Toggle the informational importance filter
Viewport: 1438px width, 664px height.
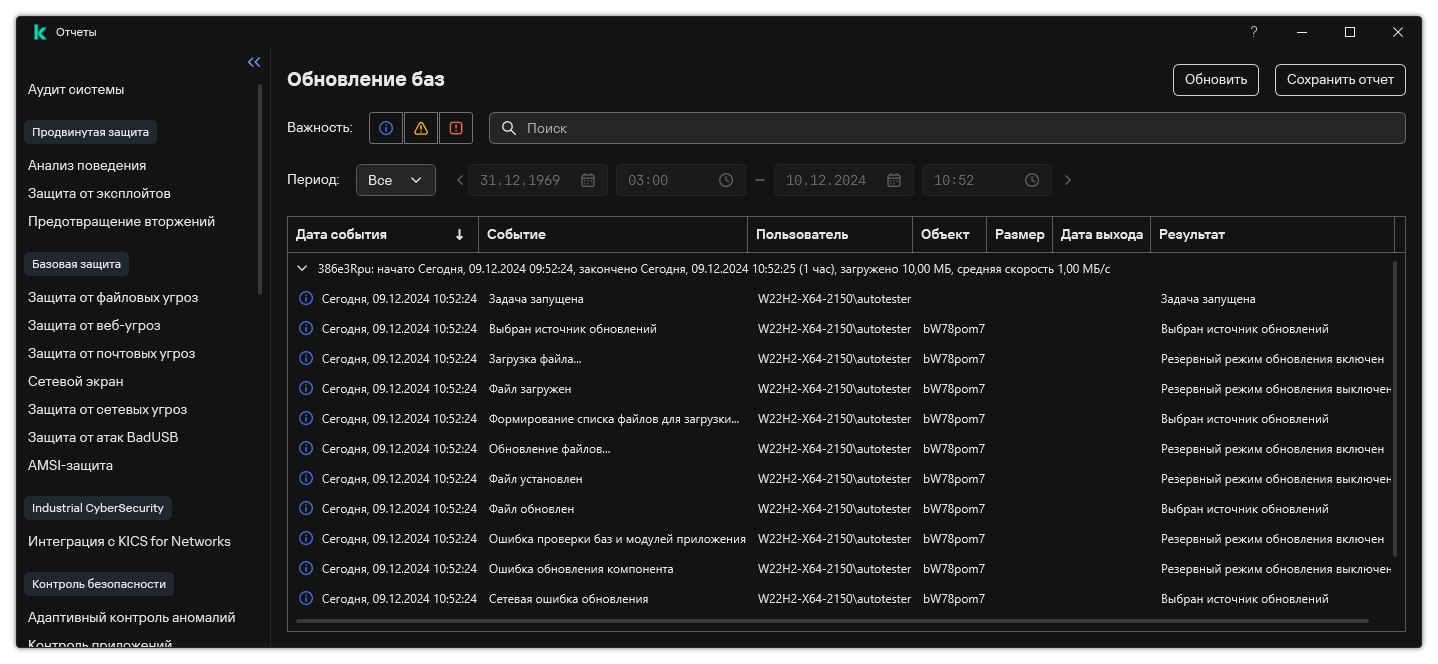point(386,128)
